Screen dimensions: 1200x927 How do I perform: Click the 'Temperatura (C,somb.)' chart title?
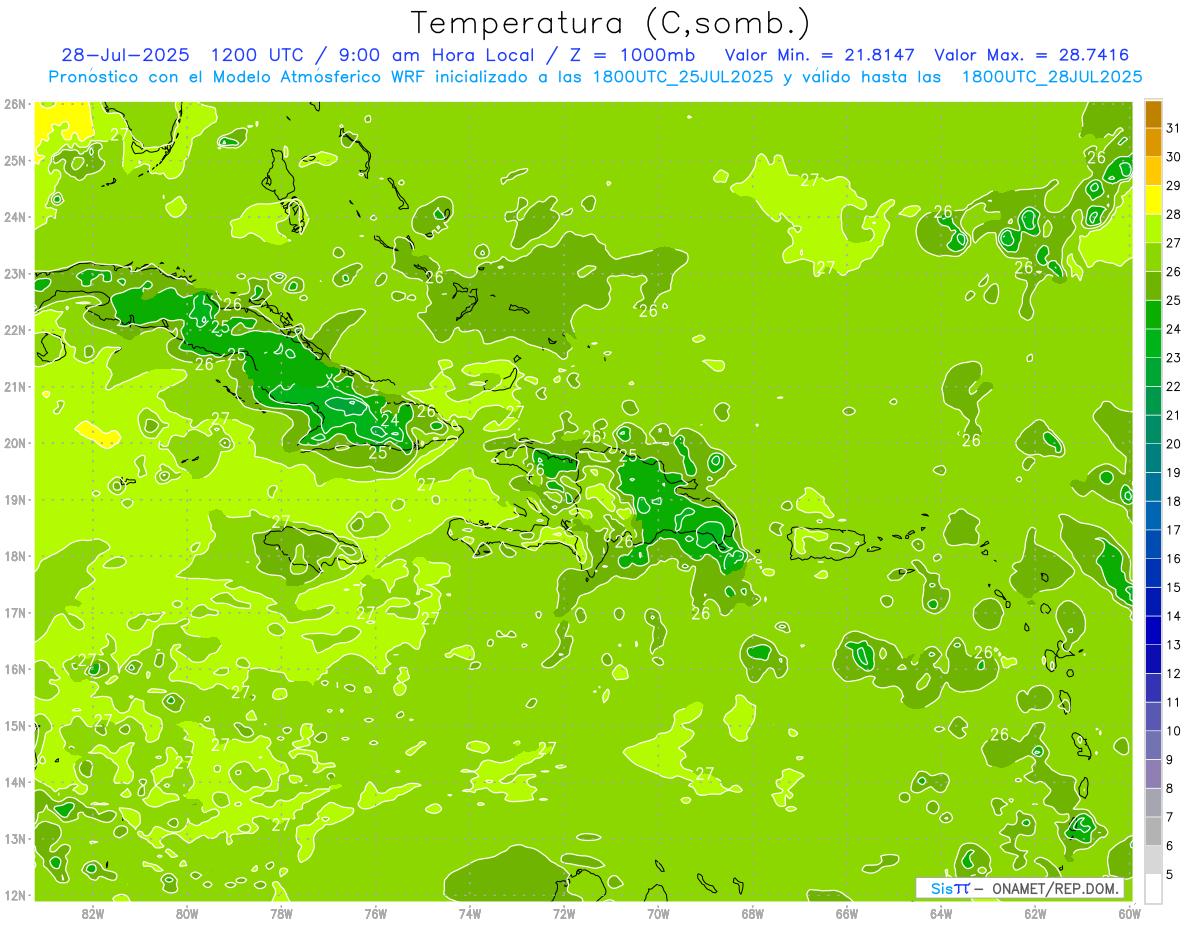point(609,23)
